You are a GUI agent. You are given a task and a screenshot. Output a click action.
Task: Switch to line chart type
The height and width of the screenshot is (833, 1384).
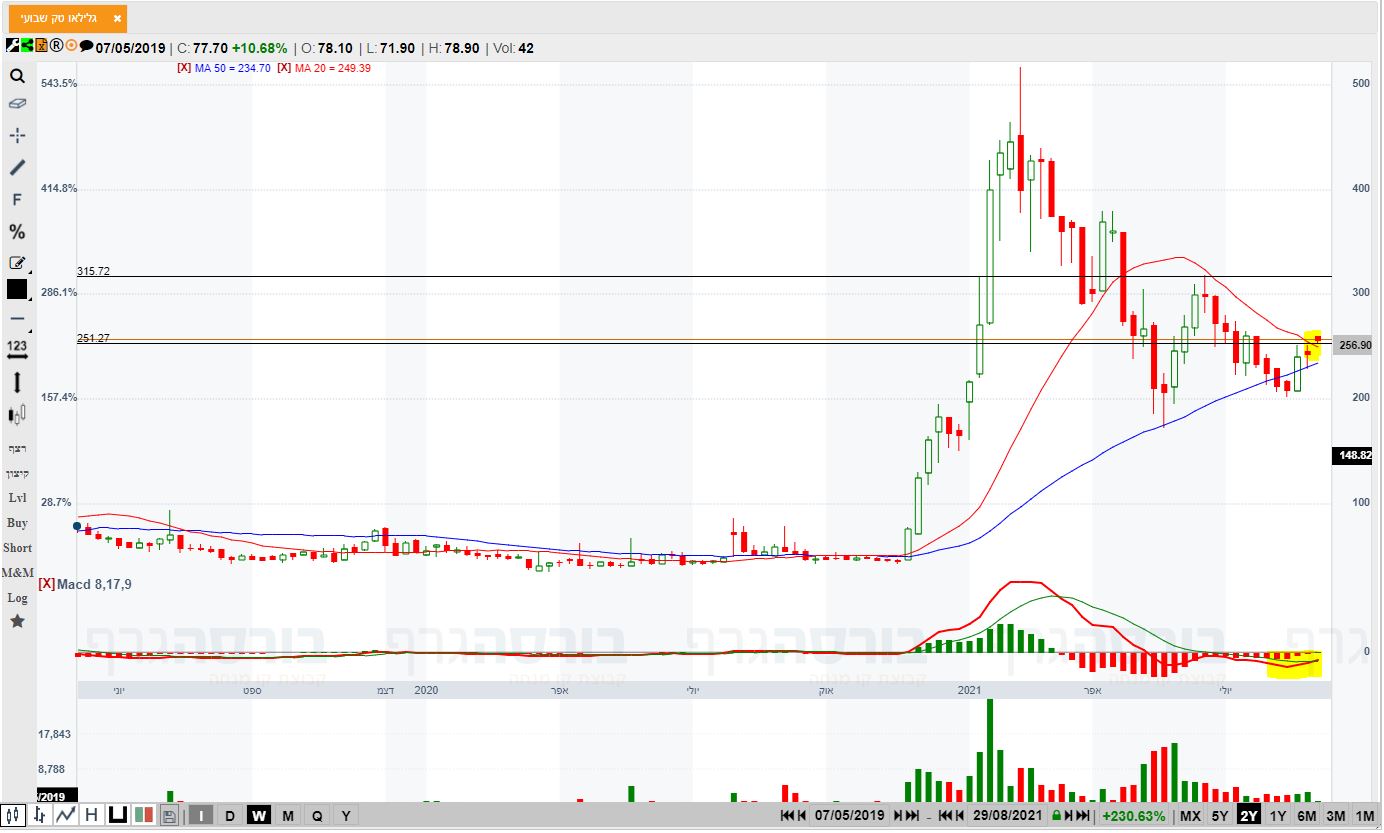pyautogui.click(x=66, y=815)
